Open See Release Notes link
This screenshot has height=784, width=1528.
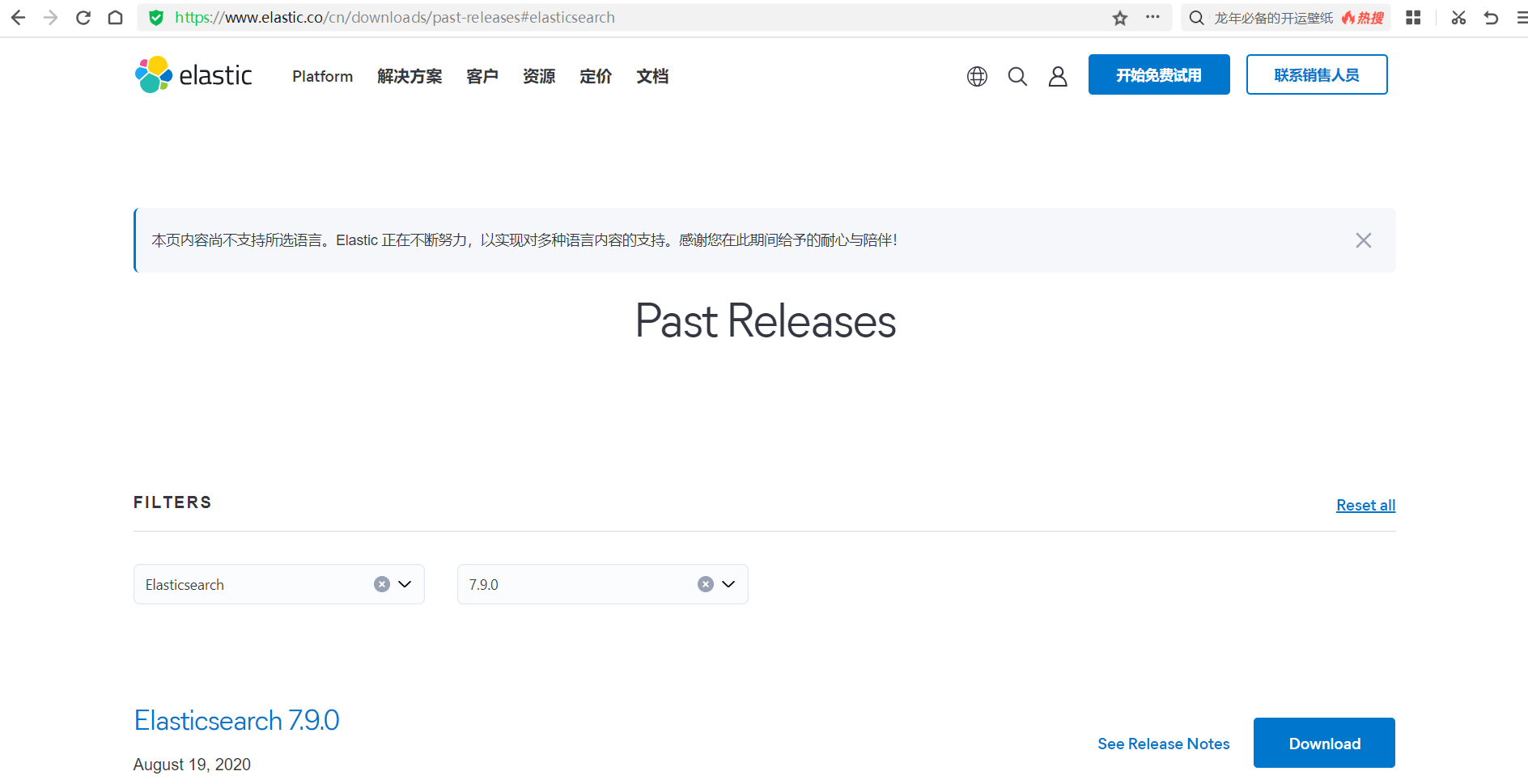click(1164, 744)
